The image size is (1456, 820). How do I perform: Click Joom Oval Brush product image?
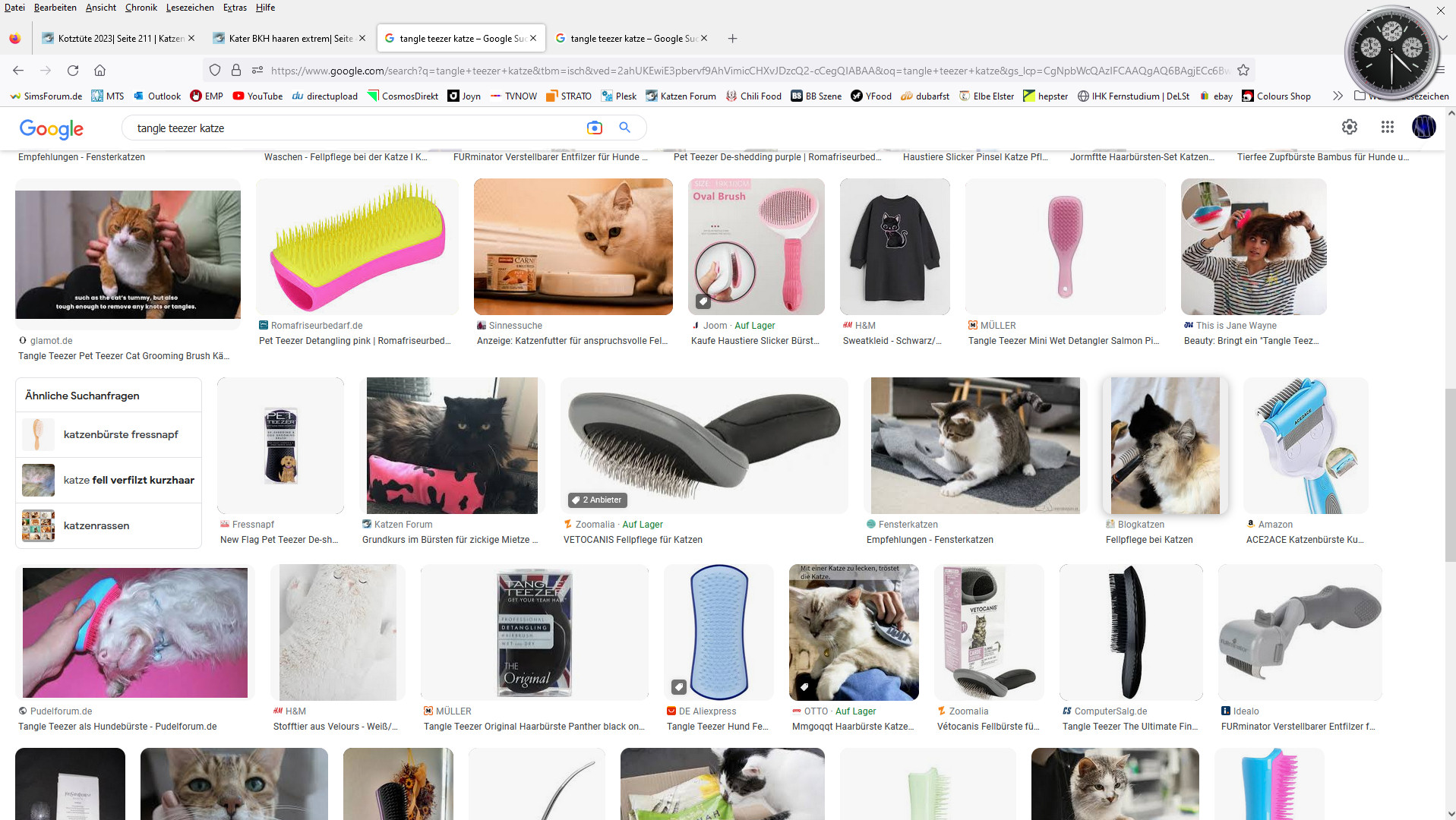(x=756, y=247)
